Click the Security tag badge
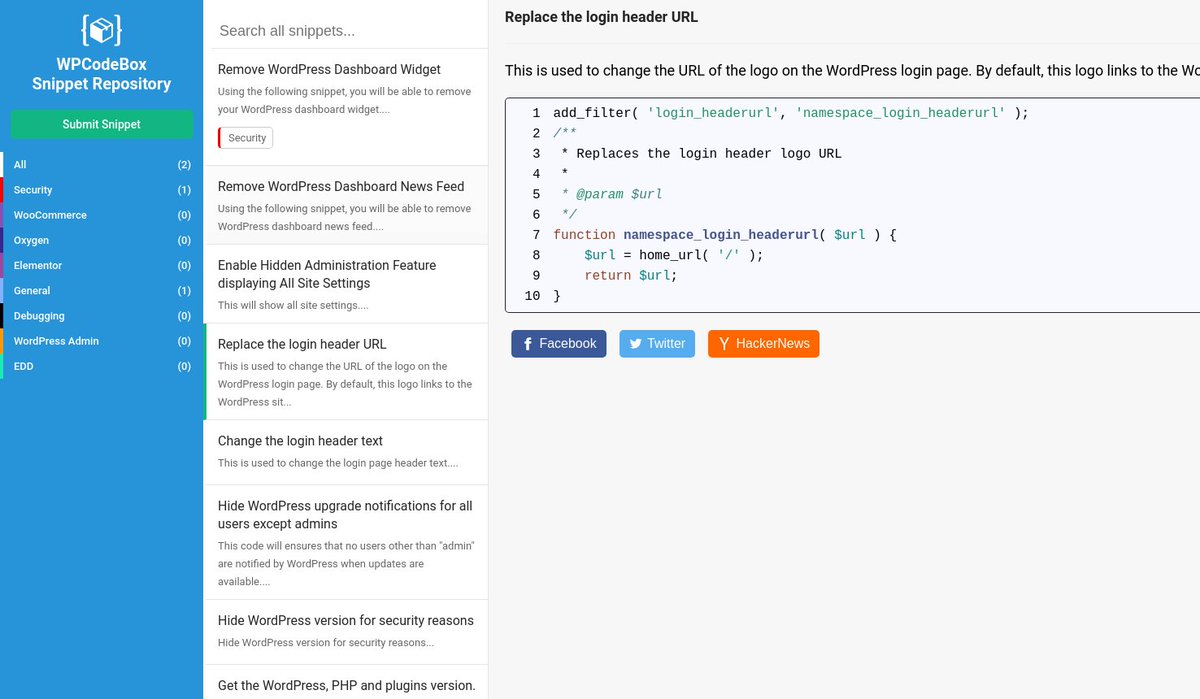 tap(246, 138)
